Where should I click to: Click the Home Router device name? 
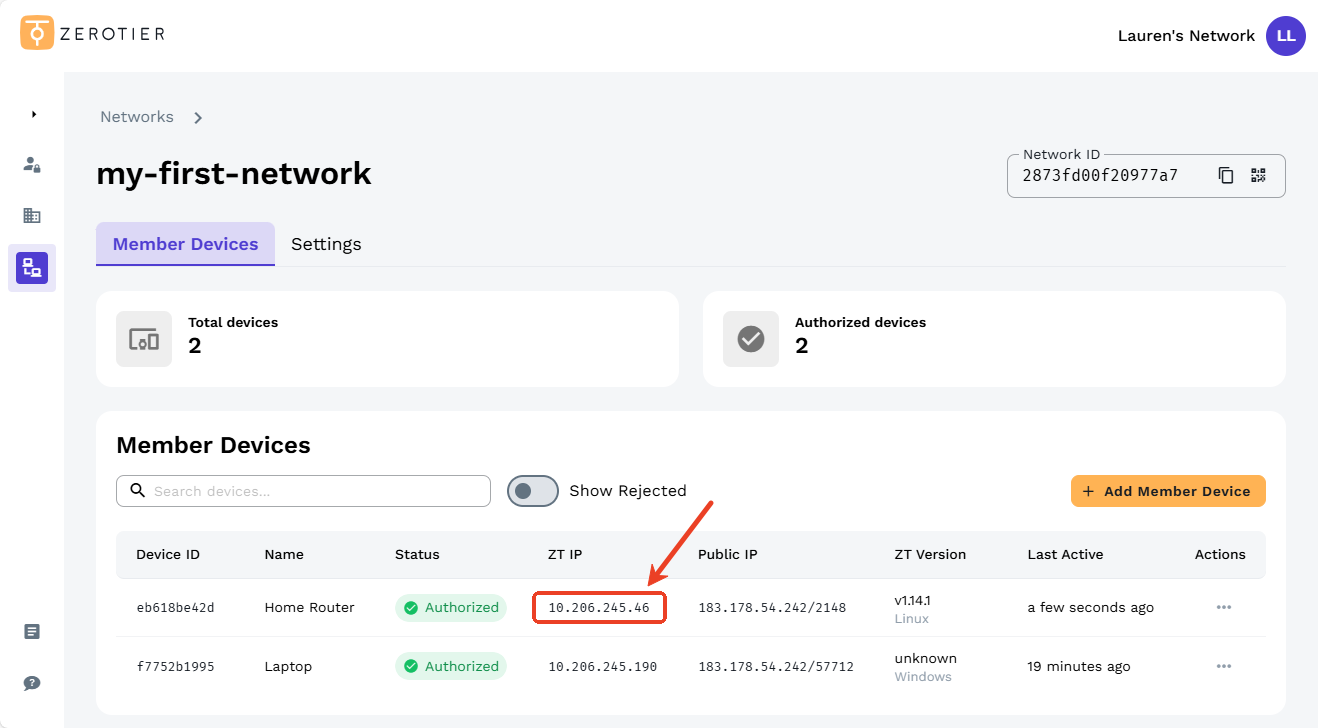(x=309, y=608)
